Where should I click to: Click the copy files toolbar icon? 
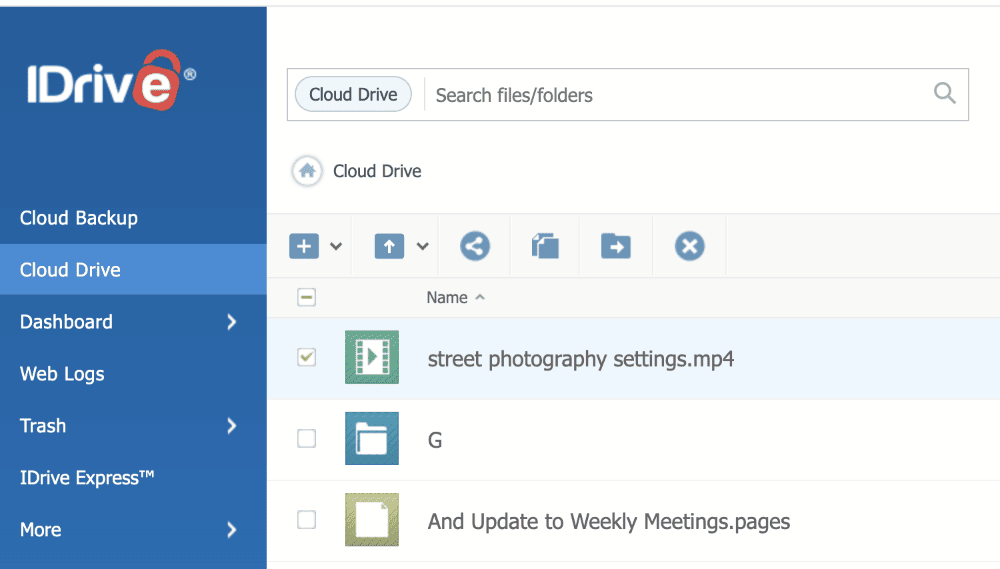point(545,246)
